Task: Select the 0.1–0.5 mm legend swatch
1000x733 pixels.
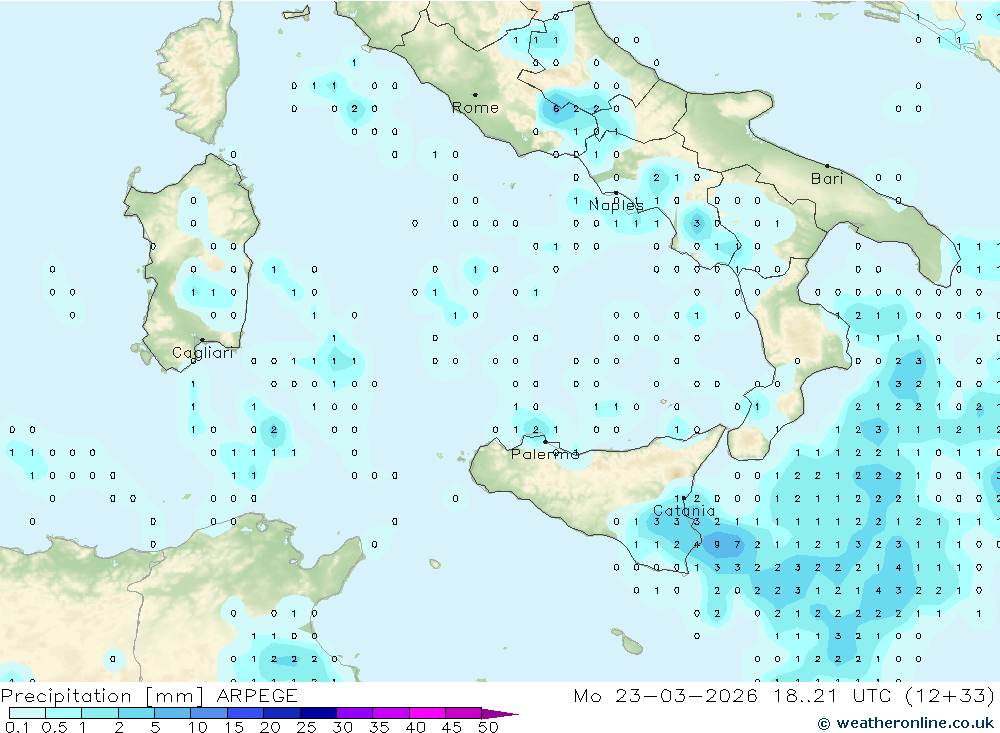Action: [27, 713]
